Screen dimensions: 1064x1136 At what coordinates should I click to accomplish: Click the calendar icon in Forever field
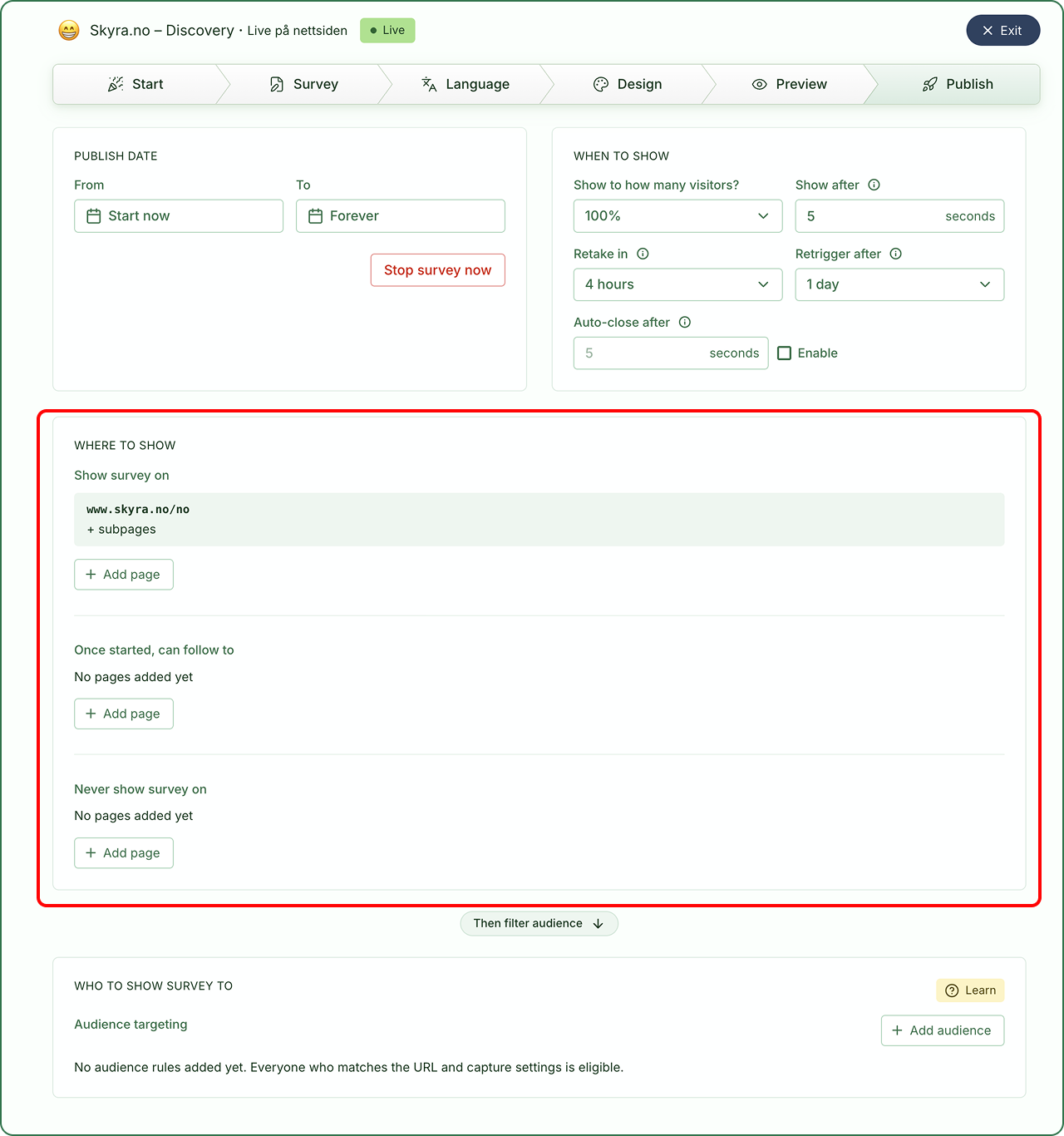pos(315,216)
